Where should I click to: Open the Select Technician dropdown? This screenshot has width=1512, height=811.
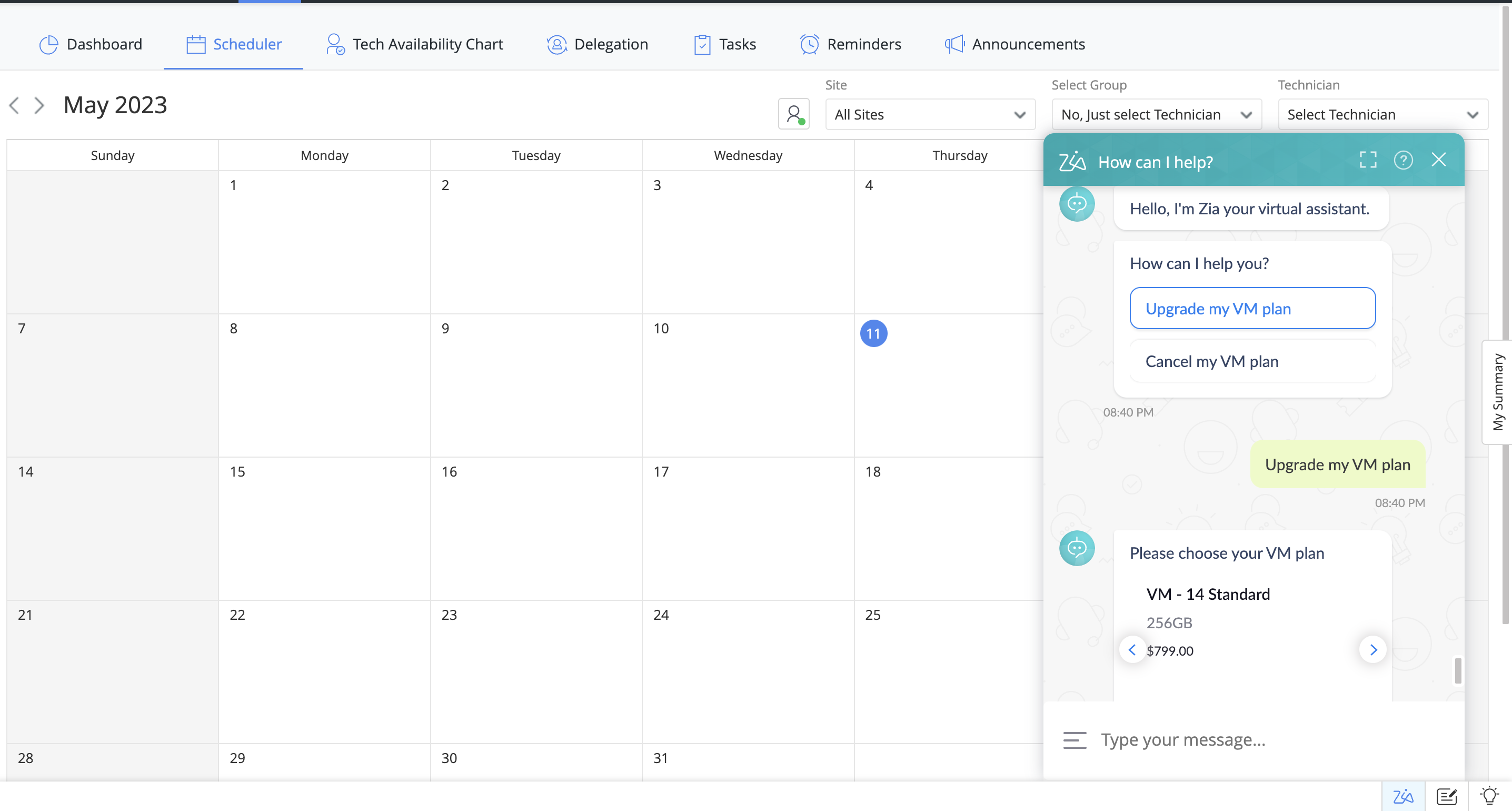1382,114
